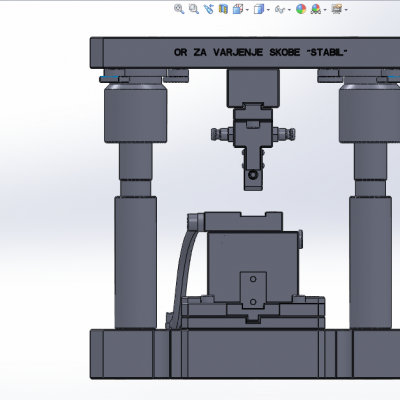Activate the Section View tool
400x400 pixels.
tap(223, 9)
